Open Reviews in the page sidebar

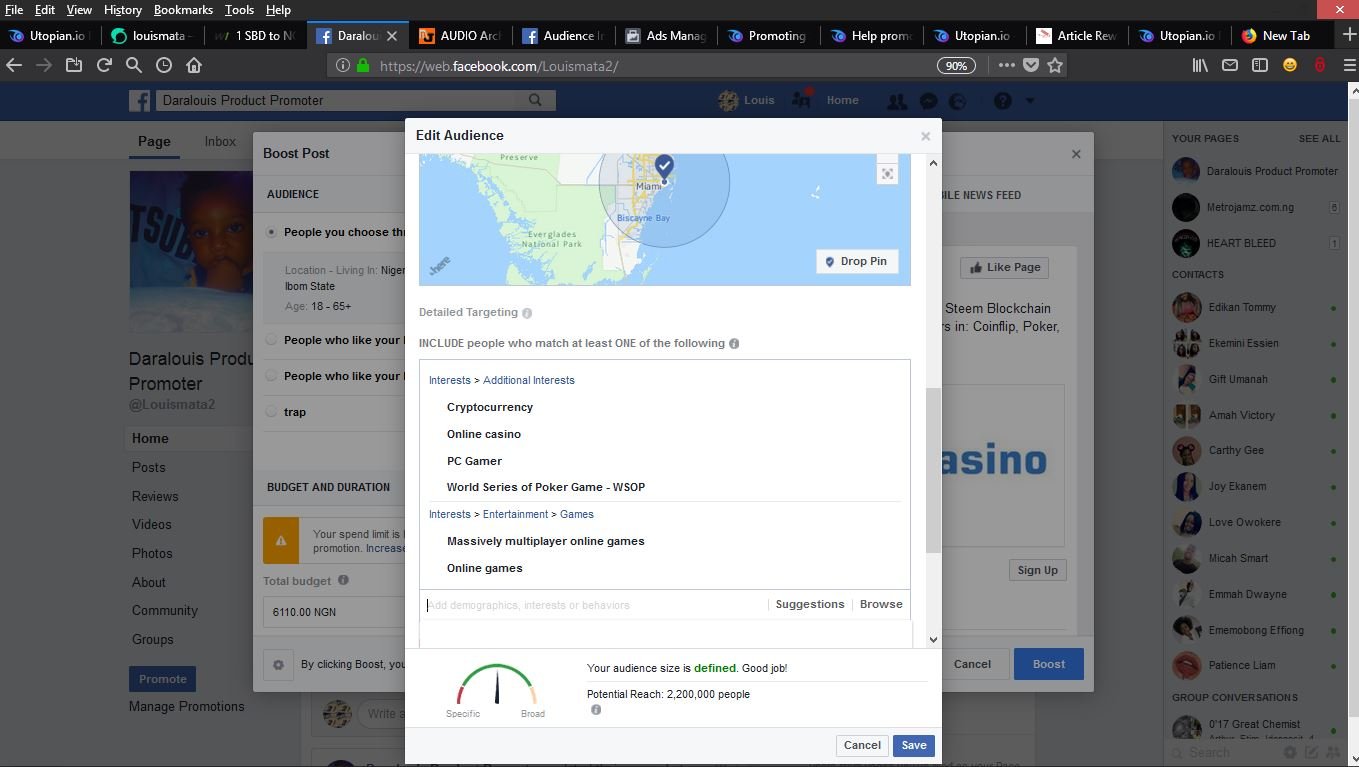(x=155, y=496)
